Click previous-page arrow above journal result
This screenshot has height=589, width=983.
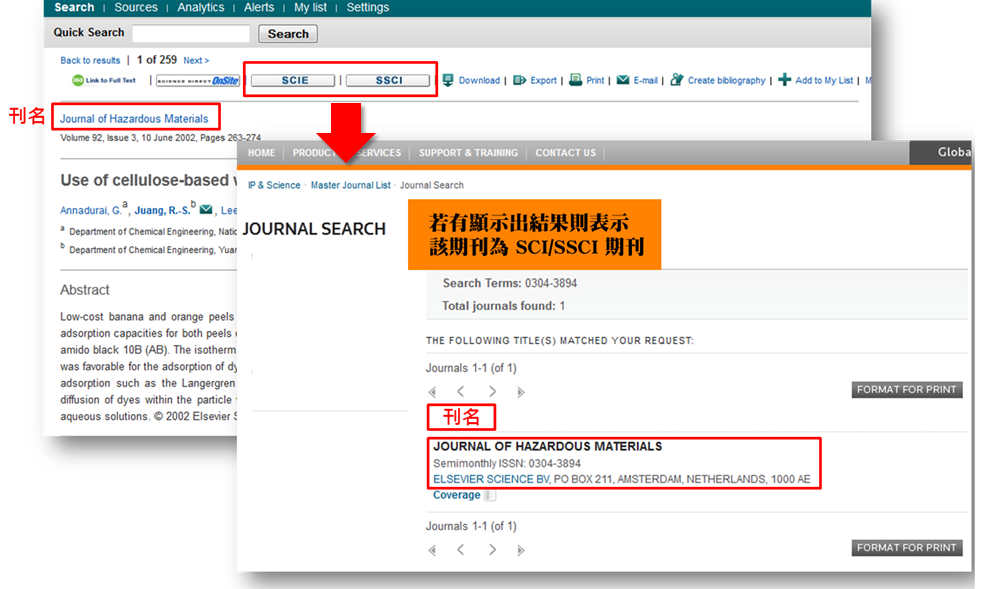click(461, 392)
